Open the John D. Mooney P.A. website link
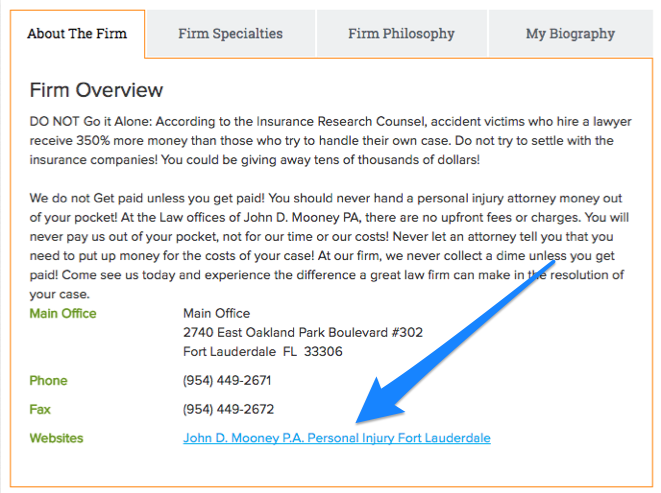Viewport: 661px width, 493px height. (x=336, y=438)
